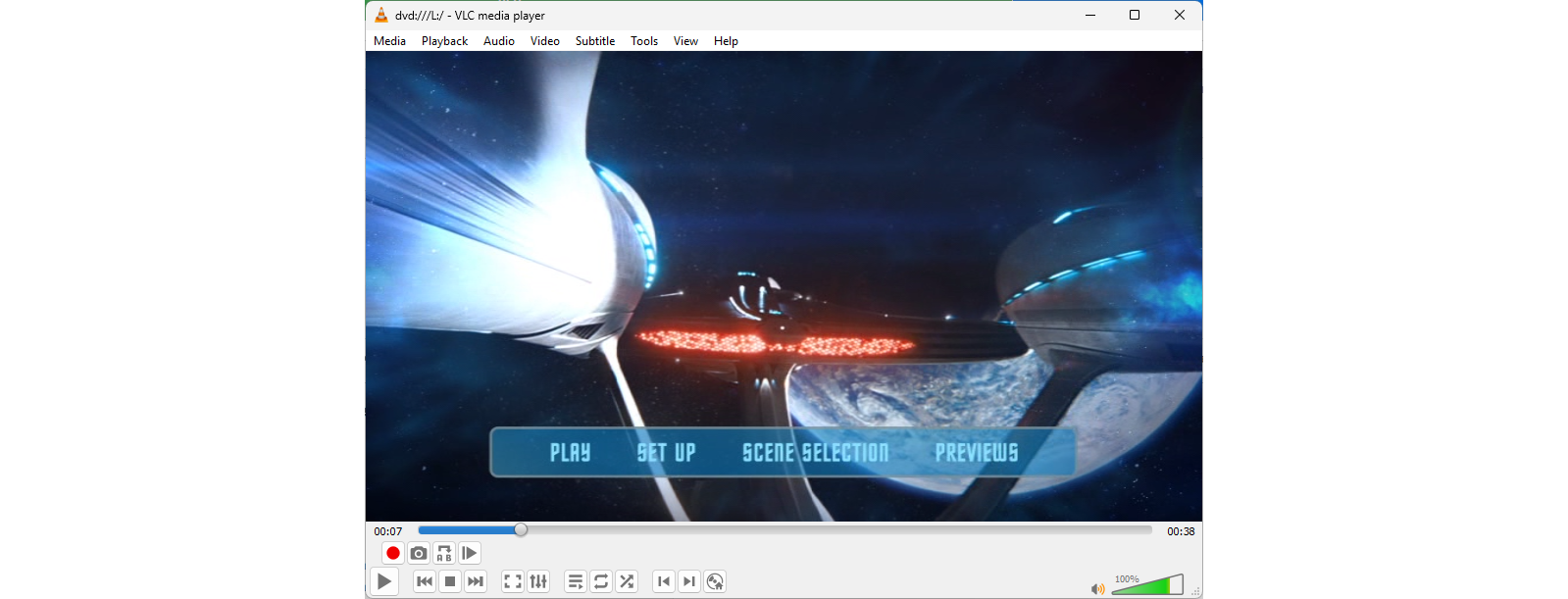Open the DVD menu navigation button
Image resolution: width=1568 pixels, height=599 pixels.
(715, 581)
